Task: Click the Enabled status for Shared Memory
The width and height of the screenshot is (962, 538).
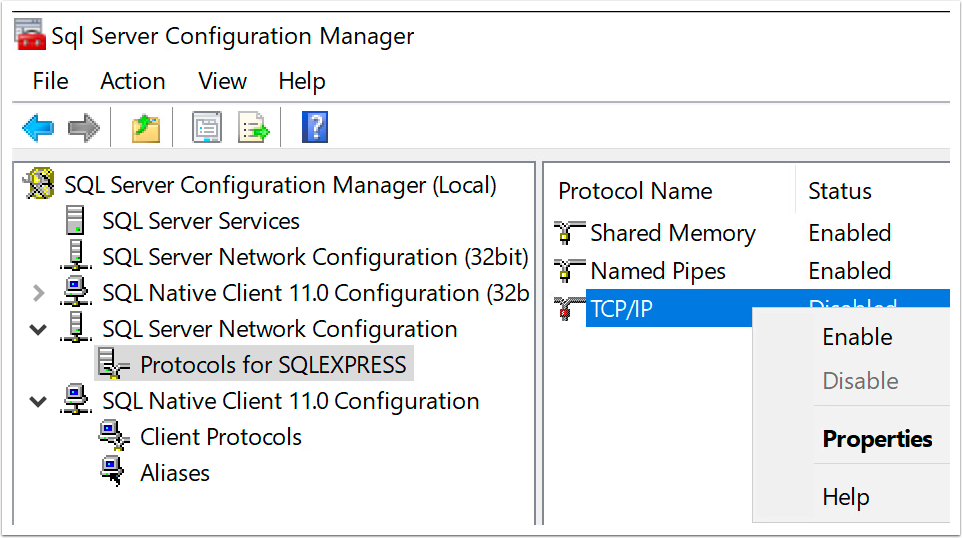Action: coord(849,233)
